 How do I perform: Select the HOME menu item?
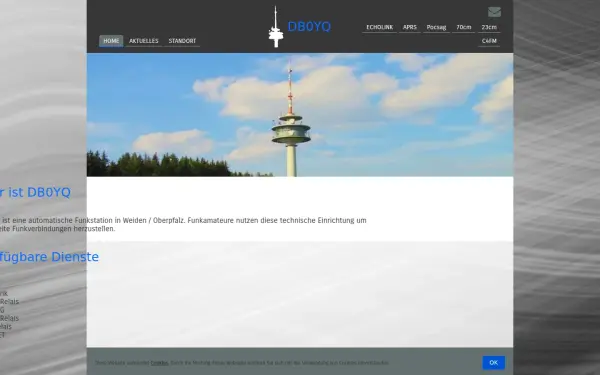pos(111,41)
